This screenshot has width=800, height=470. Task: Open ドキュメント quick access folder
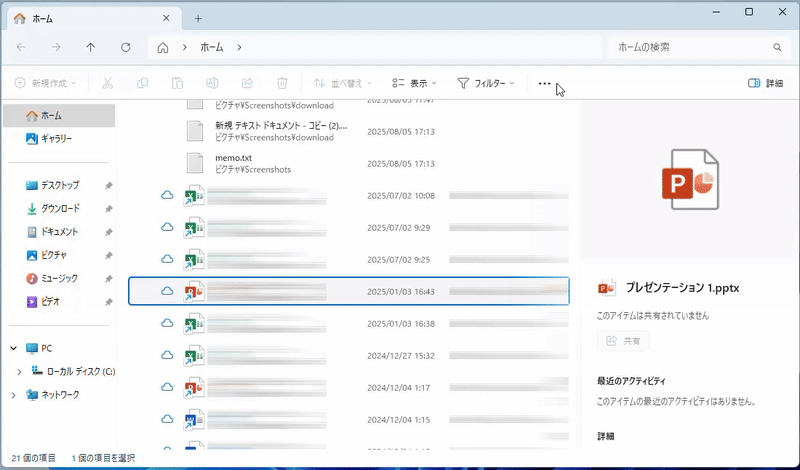pos(59,232)
